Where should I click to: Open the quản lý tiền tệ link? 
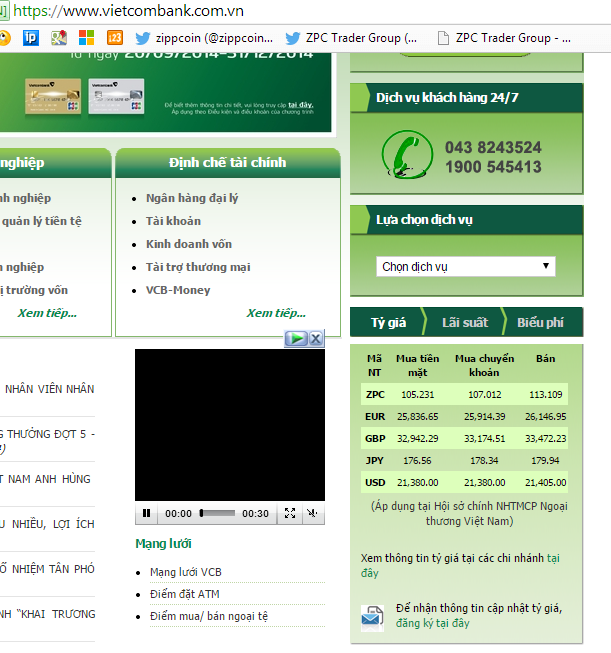pos(41,221)
